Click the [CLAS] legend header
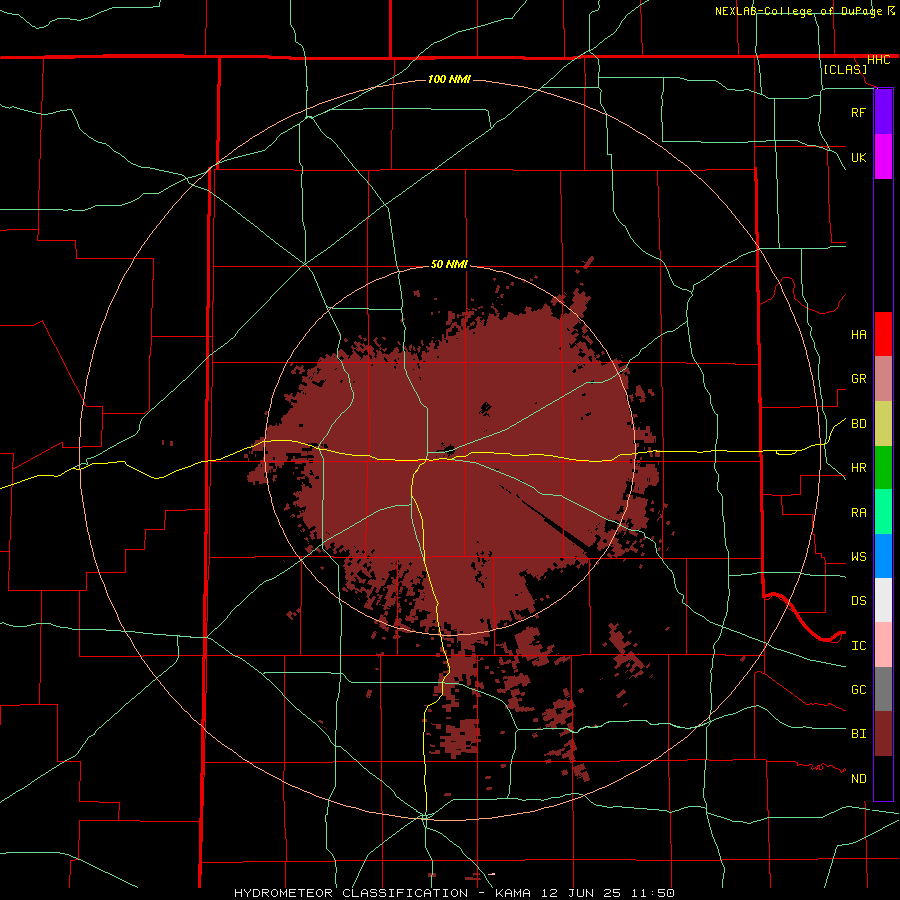This screenshot has height=900, width=900. click(x=845, y=70)
